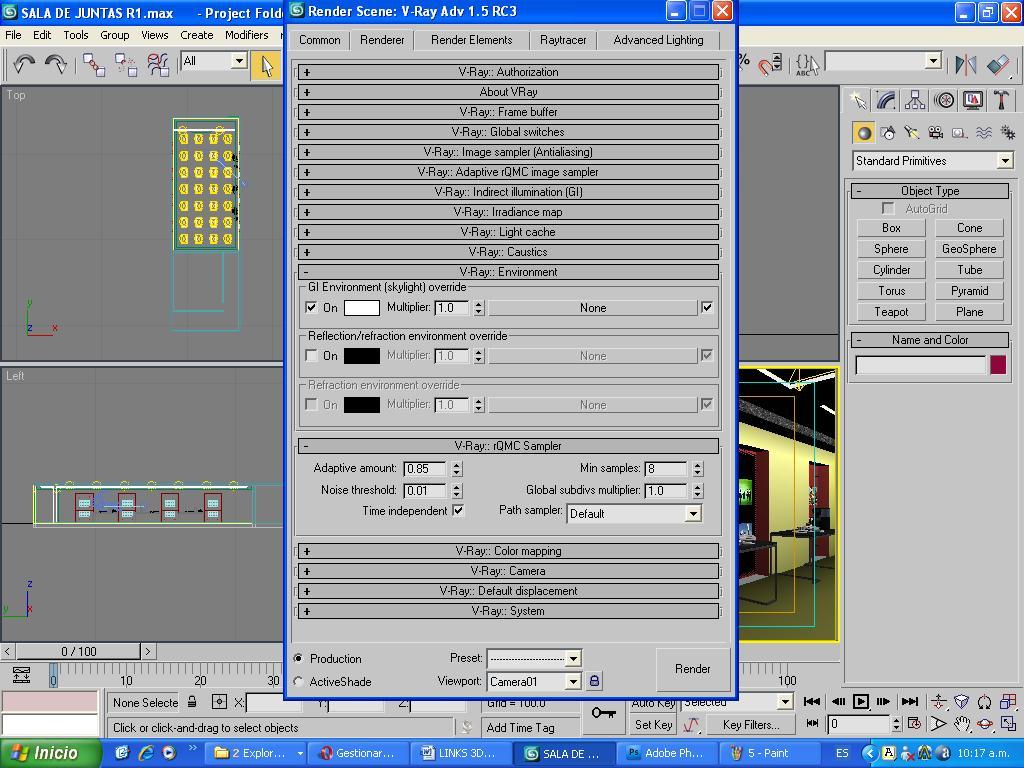Select the Cameras category icon
Image resolution: width=1024 pixels, height=768 pixels.
coord(936,133)
